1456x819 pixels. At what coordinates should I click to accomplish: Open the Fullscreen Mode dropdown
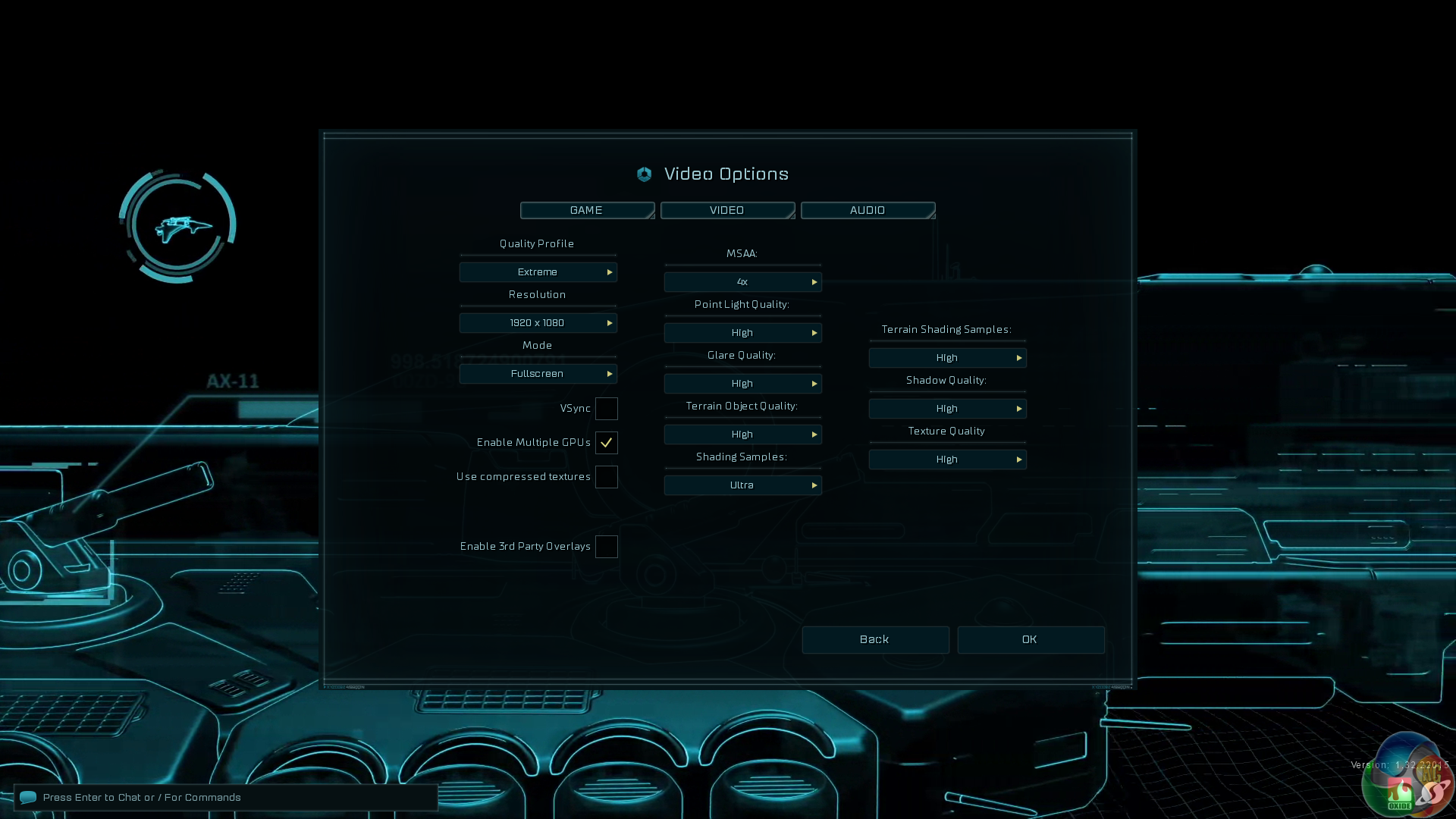point(538,374)
